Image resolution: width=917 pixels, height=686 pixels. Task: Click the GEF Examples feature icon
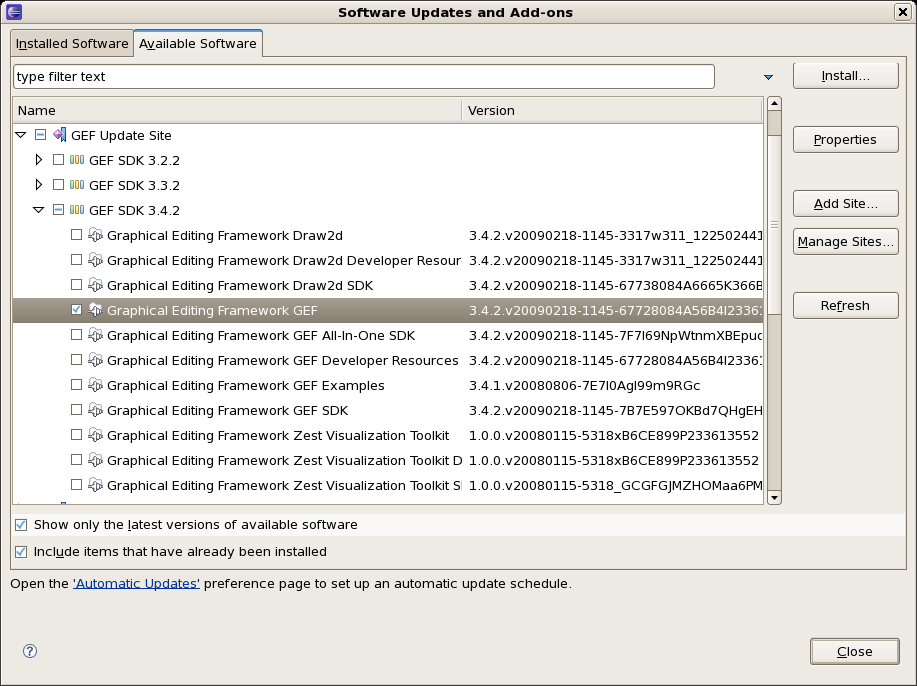coord(95,385)
